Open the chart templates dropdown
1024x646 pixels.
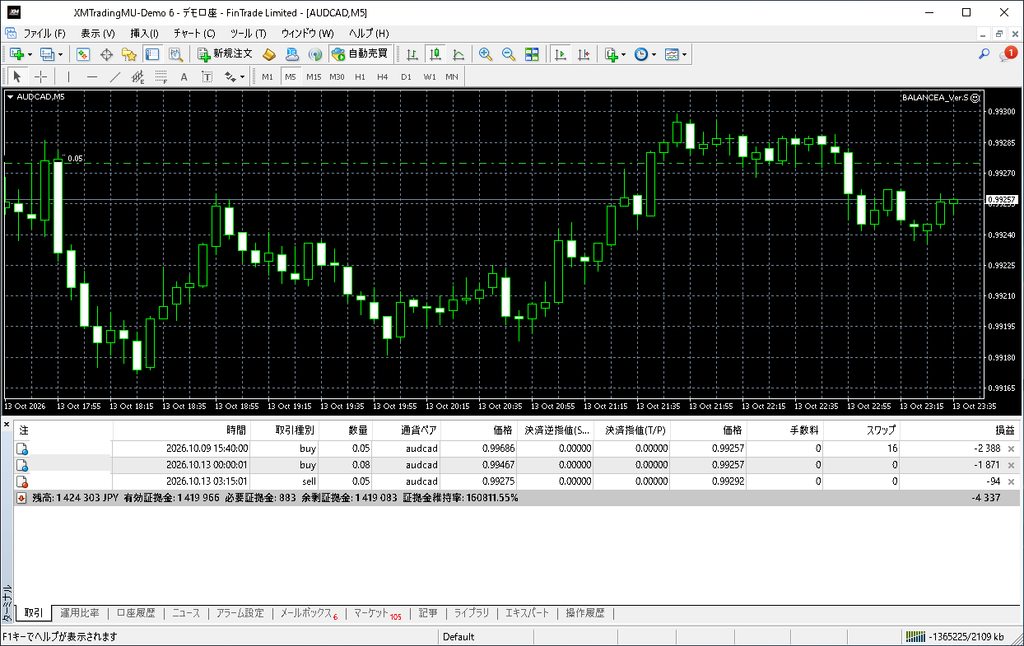(675, 54)
